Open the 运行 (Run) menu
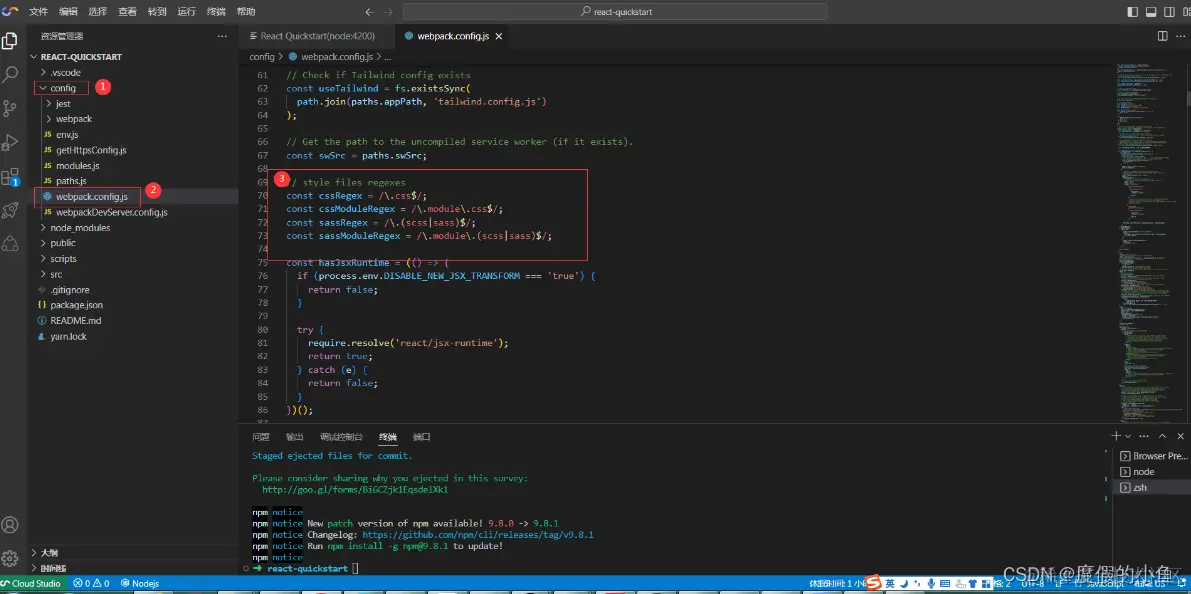Image resolution: width=1191 pixels, height=594 pixels. click(187, 12)
